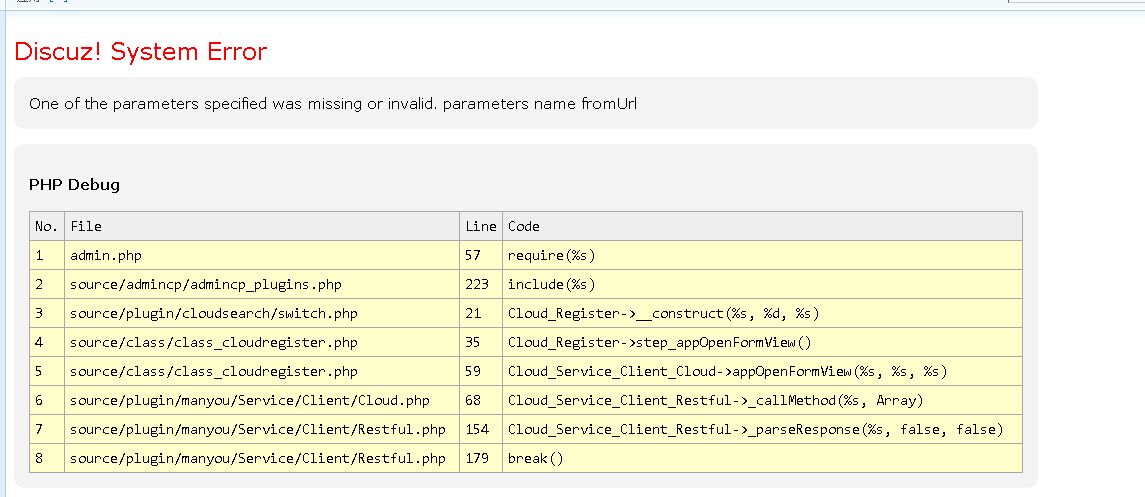This screenshot has width=1145, height=497.
Task: Click the 'Line' column header
Action: [481, 226]
